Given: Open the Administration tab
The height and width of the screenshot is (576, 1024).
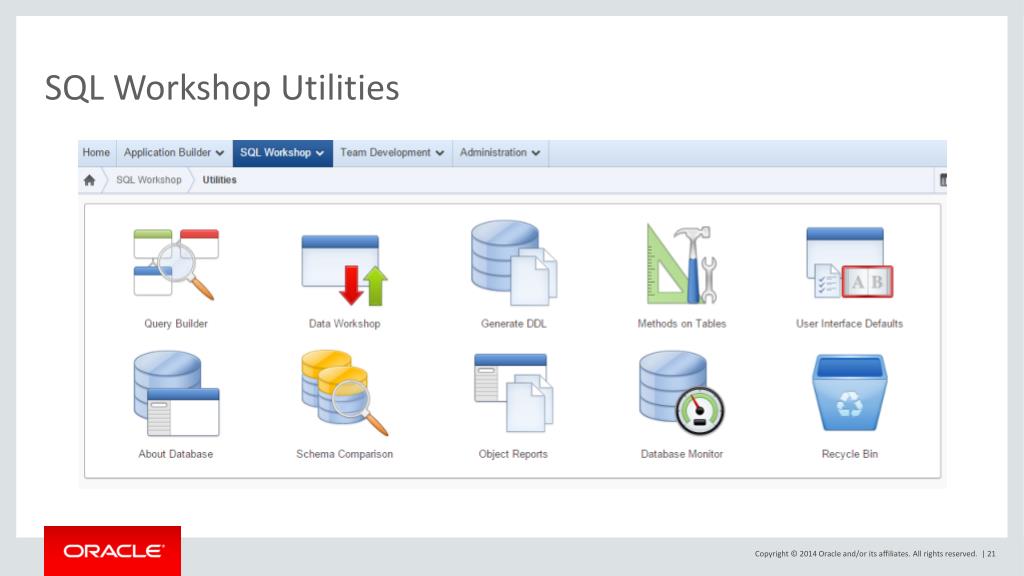Looking at the screenshot, I should click(x=500, y=152).
